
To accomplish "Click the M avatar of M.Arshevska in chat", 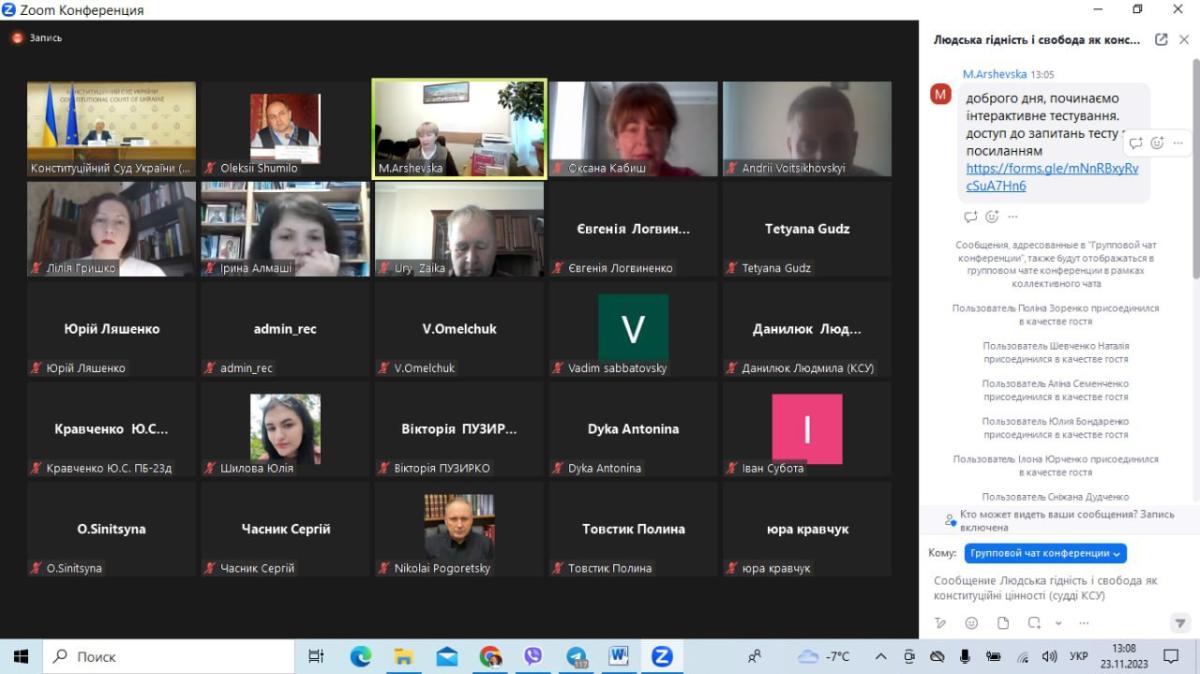I will pos(940,94).
